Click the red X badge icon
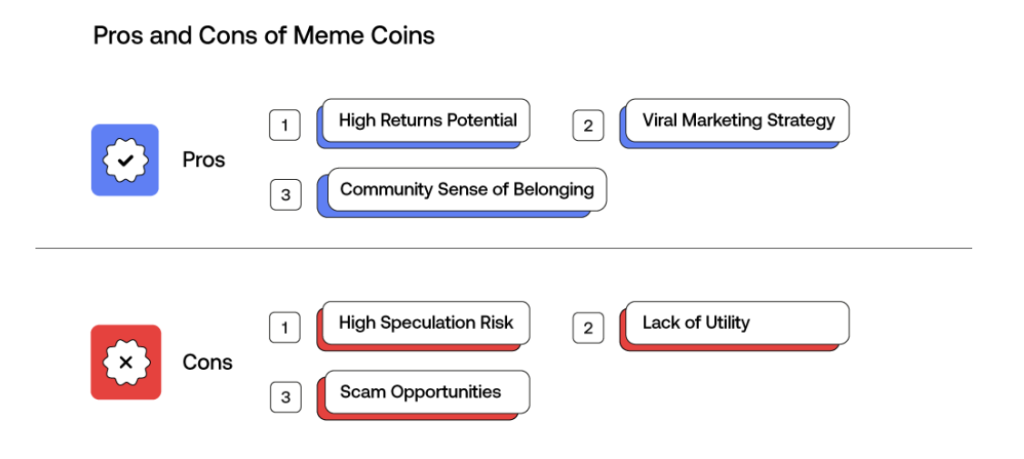This screenshot has width=1024, height=459. tap(125, 362)
